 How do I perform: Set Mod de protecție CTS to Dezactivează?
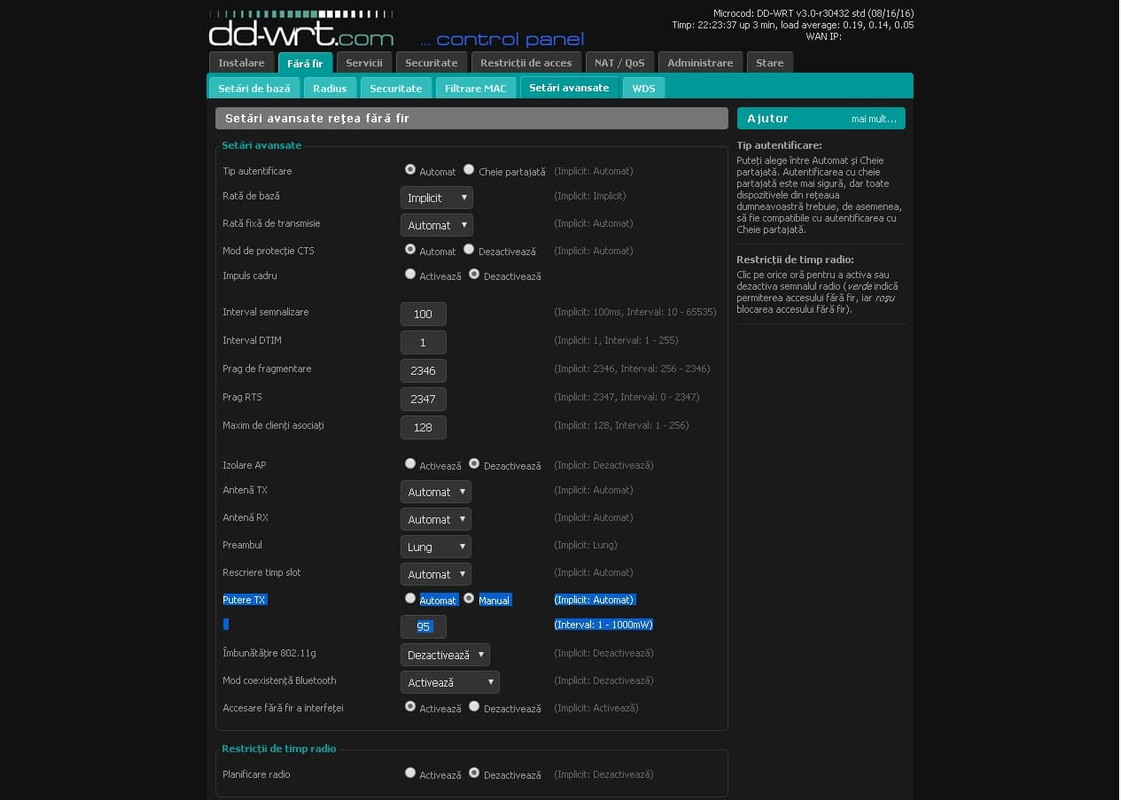click(468, 249)
